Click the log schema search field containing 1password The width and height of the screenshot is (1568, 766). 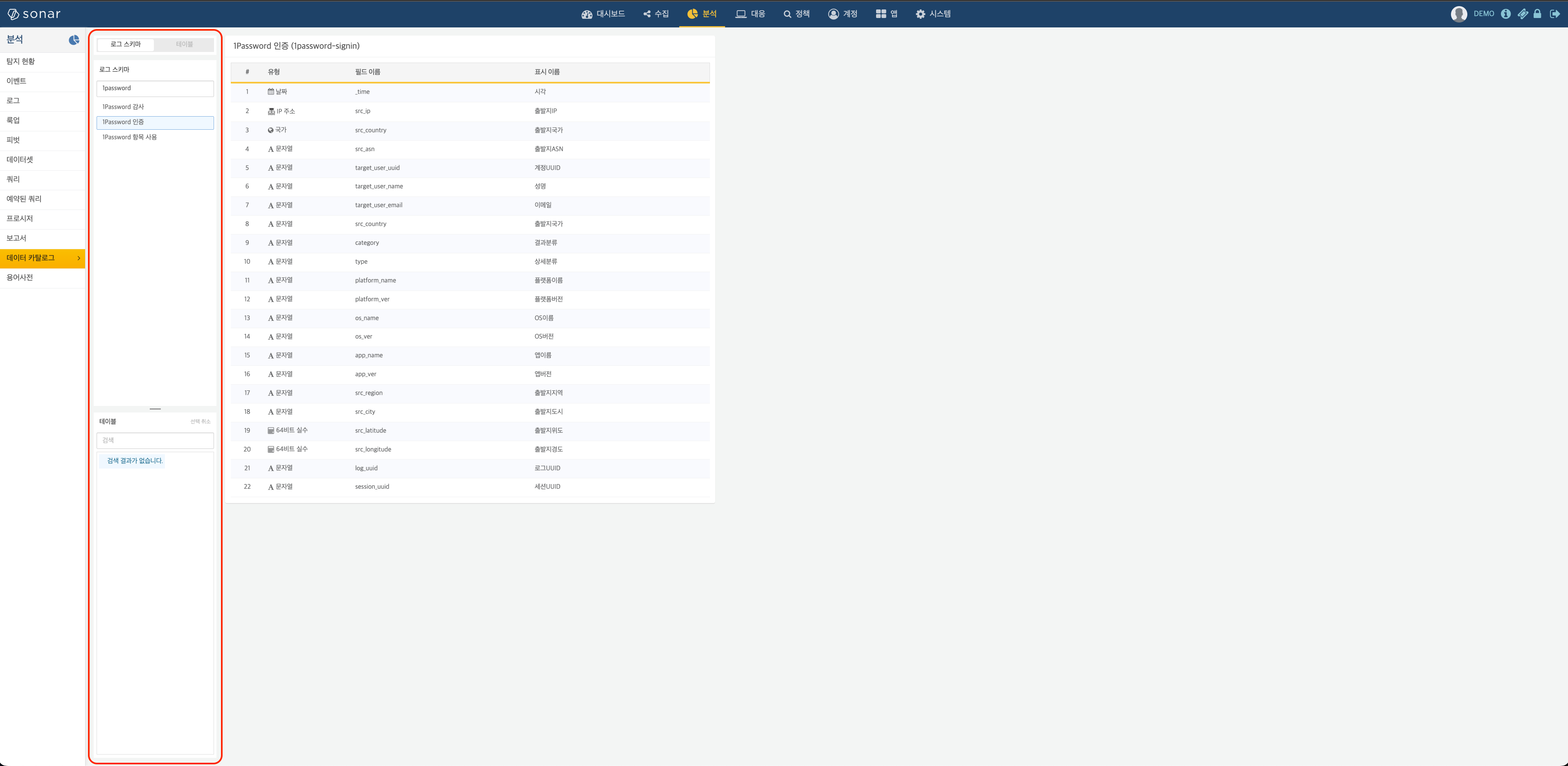point(155,88)
